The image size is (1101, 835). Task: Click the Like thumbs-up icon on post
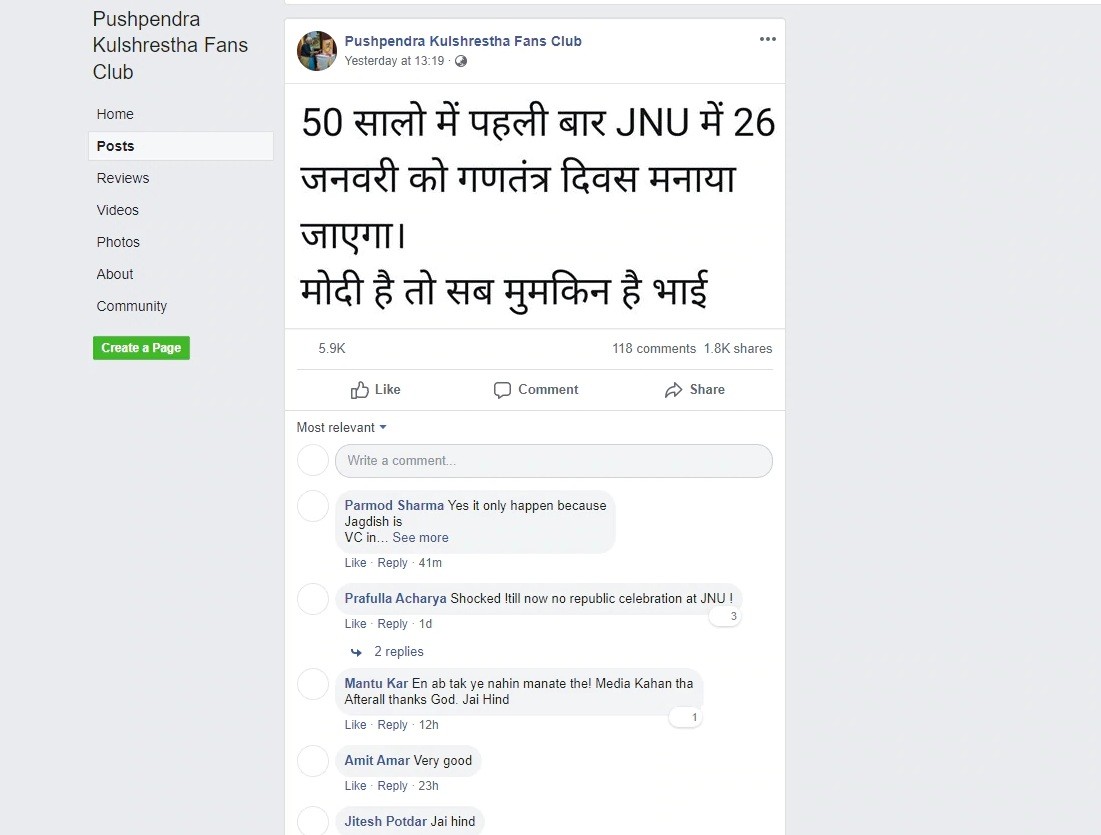(360, 390)
